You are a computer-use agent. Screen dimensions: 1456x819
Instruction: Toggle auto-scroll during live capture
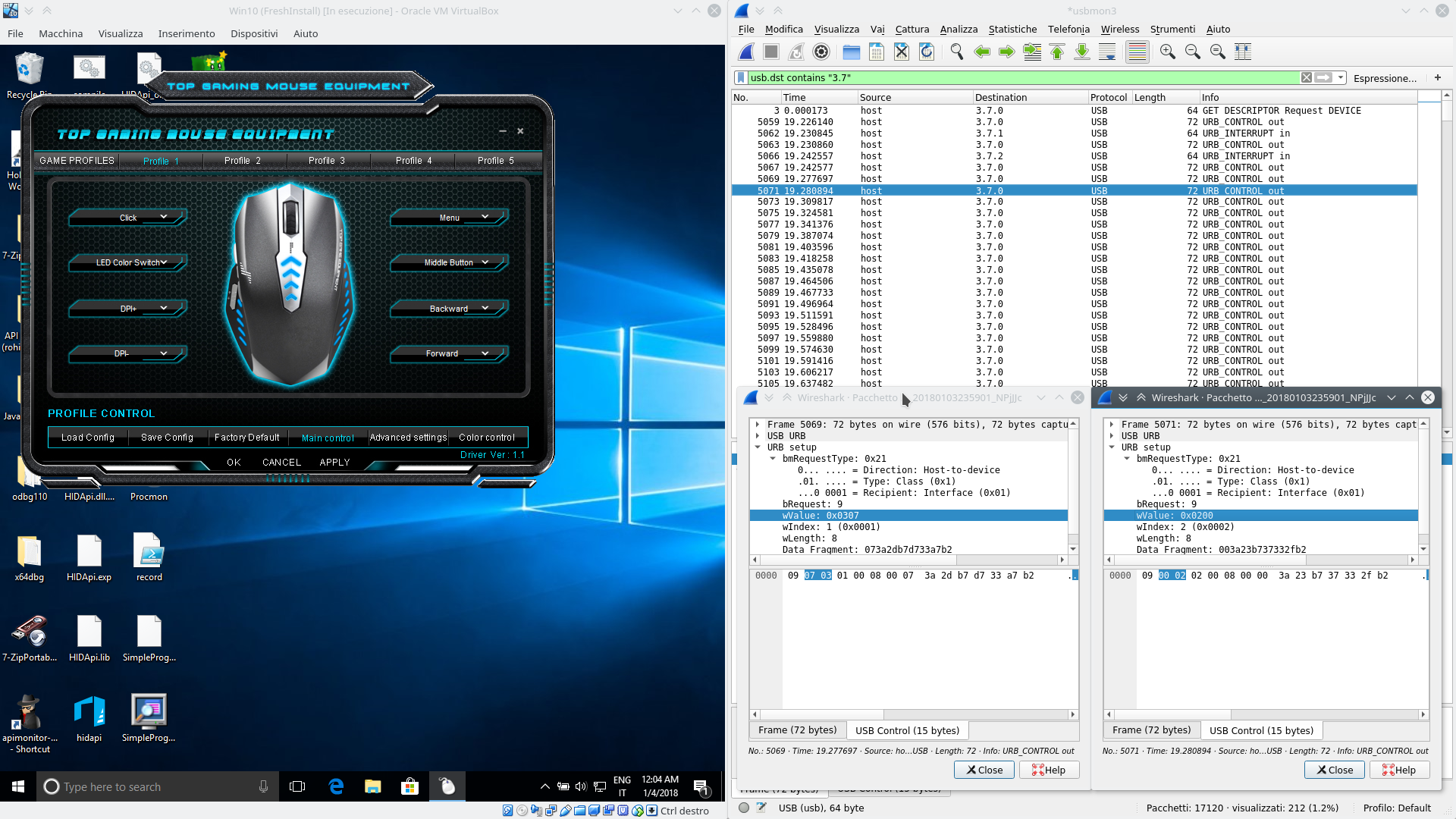[x=1107, y=52]
